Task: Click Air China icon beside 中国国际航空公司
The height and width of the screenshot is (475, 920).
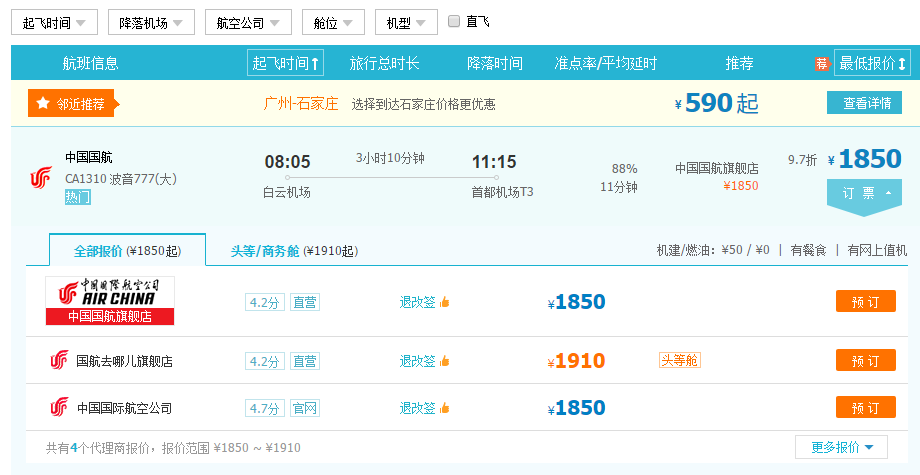Action: 59,407
